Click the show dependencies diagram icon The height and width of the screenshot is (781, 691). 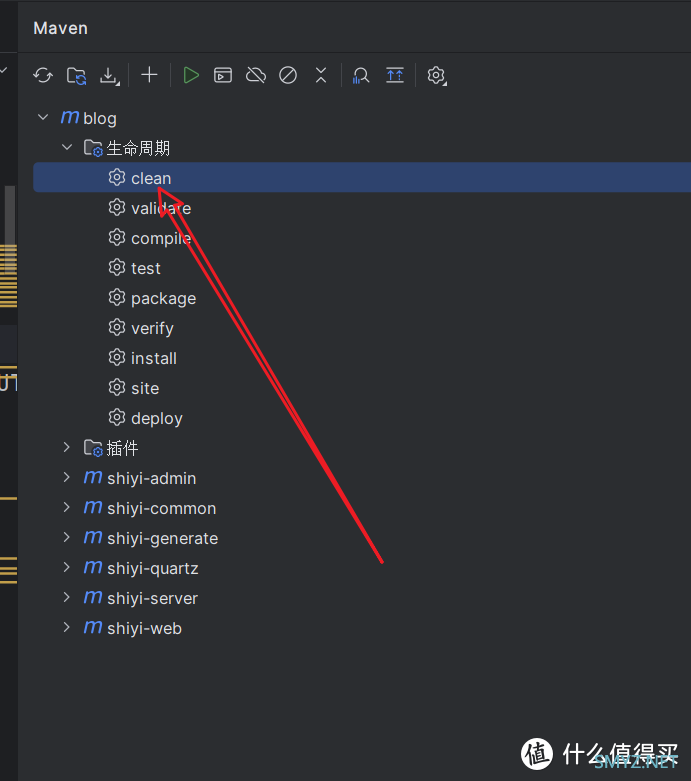[395, 75]
